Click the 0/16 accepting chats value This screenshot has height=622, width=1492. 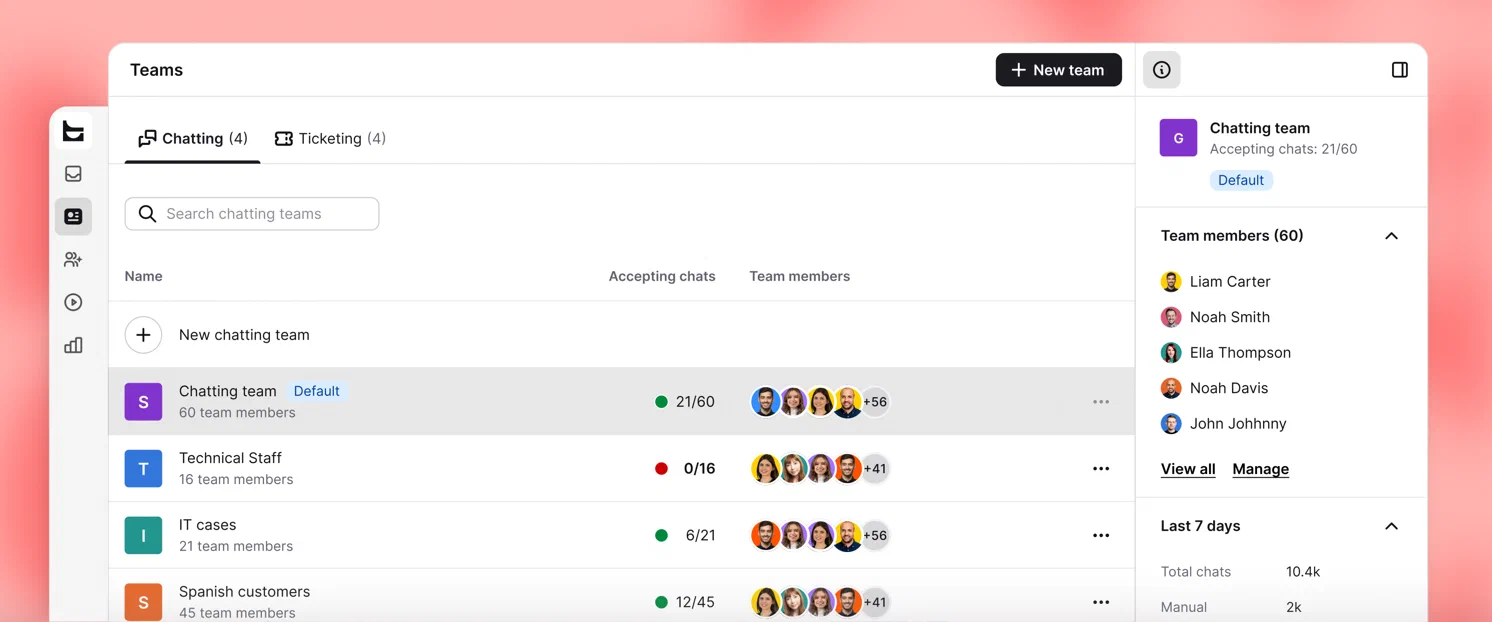[699, 469]
